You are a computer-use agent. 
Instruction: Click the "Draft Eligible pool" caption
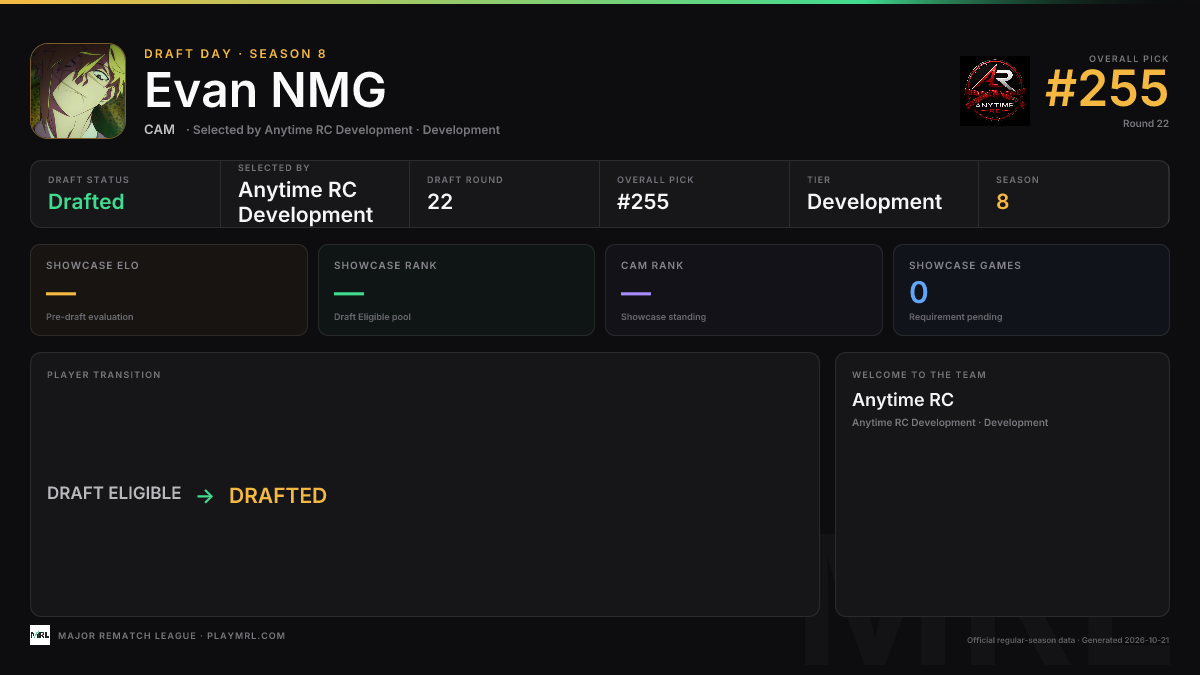[372, 317]
